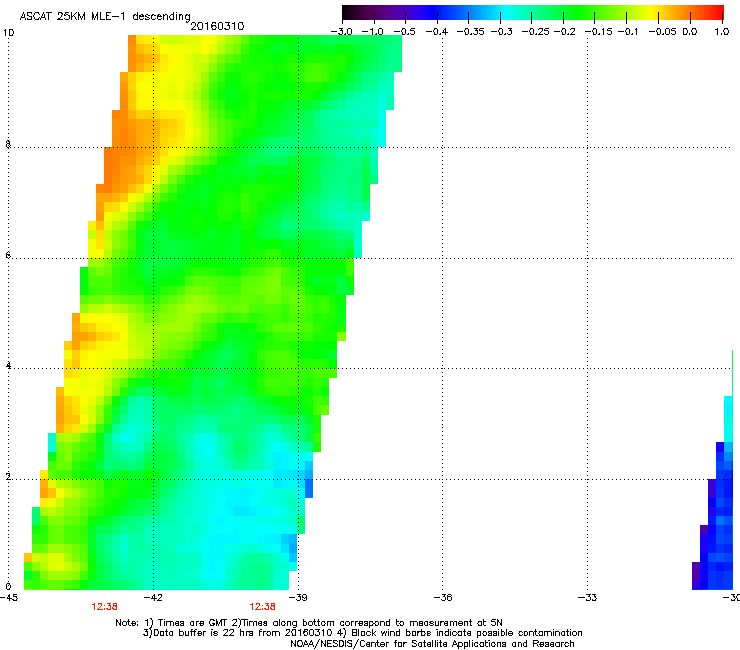
Task: Click the color bar label -0.5
Action: click(404, 32)
